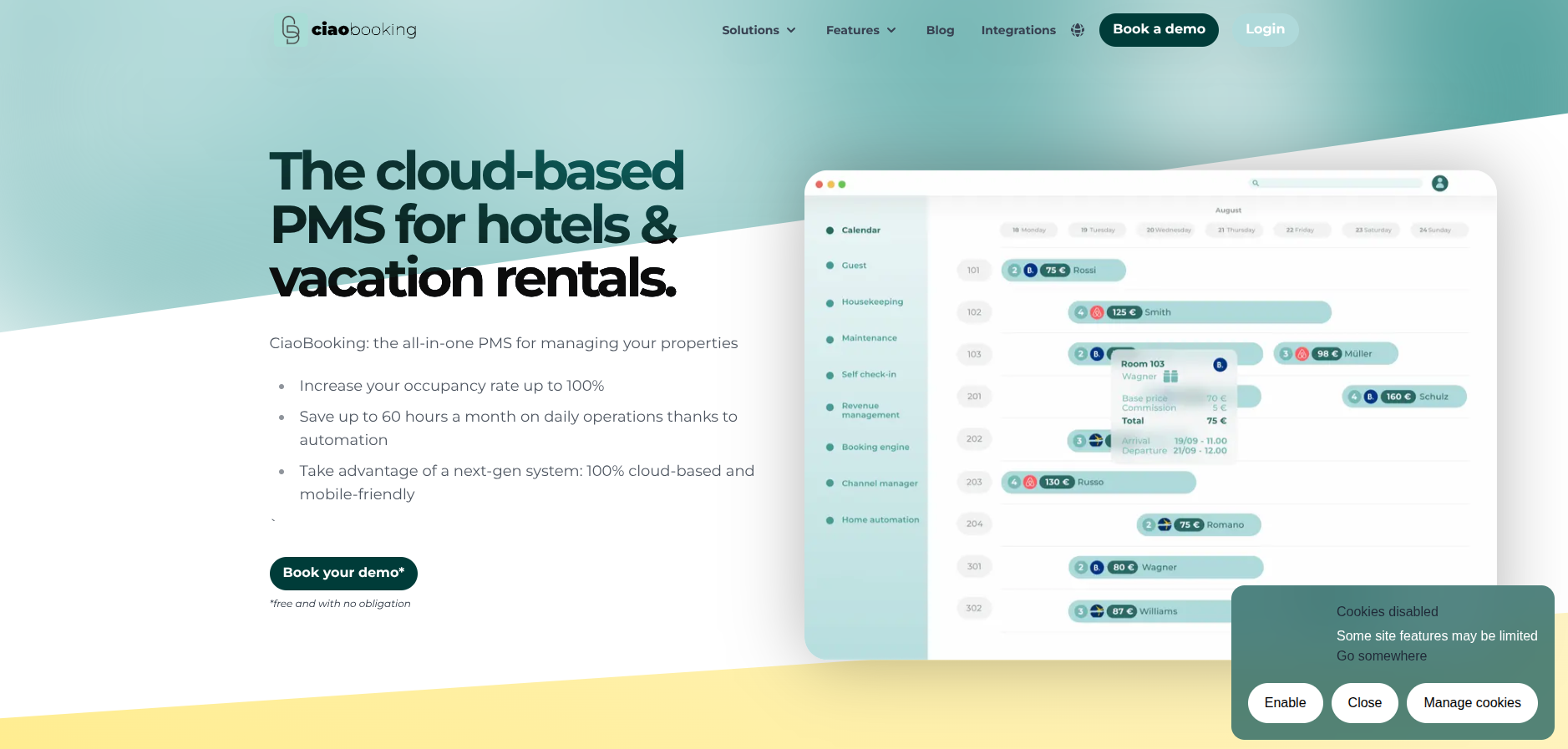Click the bullet "Save up to 60 hours a month"
The width and height of the screenshot is (1568, 749).
pos(518,428)
